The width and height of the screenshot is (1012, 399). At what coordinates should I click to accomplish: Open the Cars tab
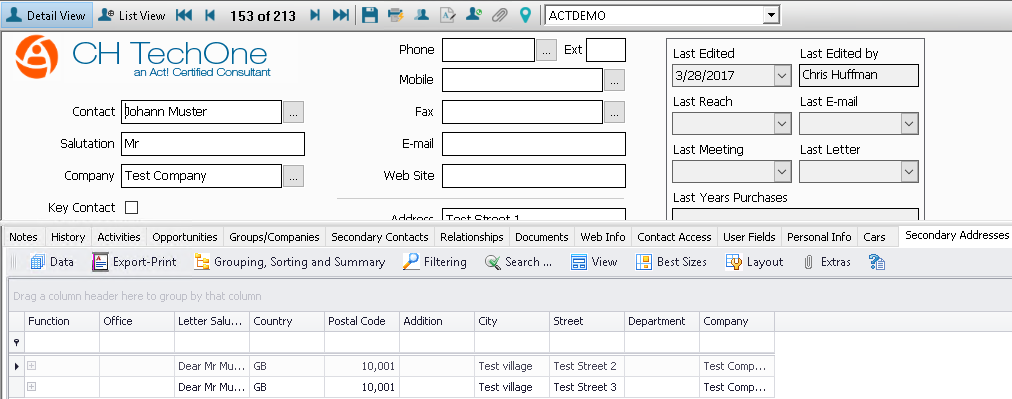pyautogui.click(x=875, y=237)
